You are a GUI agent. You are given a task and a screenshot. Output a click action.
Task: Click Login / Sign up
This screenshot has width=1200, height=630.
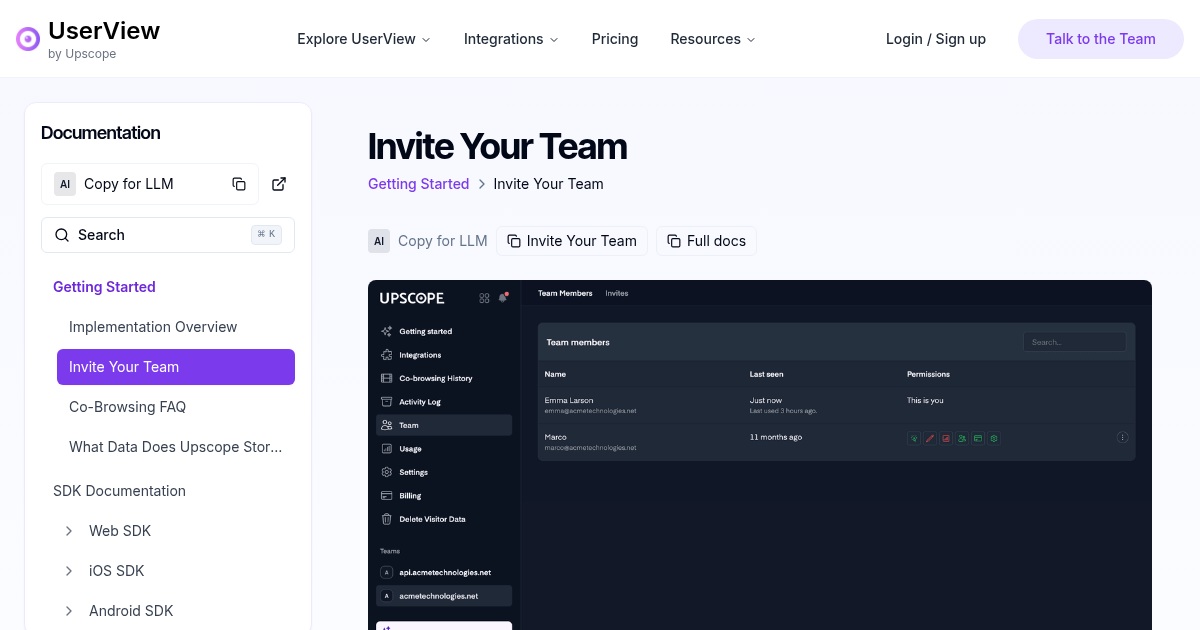click(936, 39)
